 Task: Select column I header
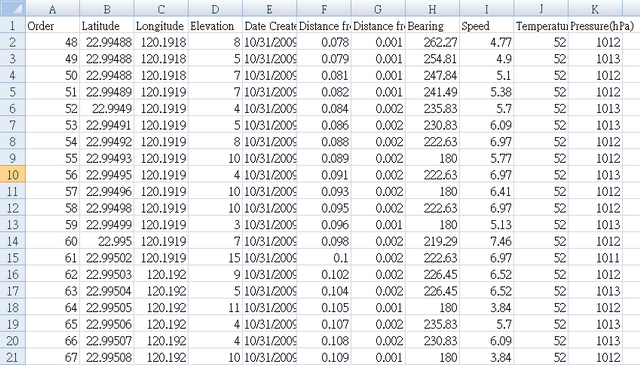coord(487,8)
